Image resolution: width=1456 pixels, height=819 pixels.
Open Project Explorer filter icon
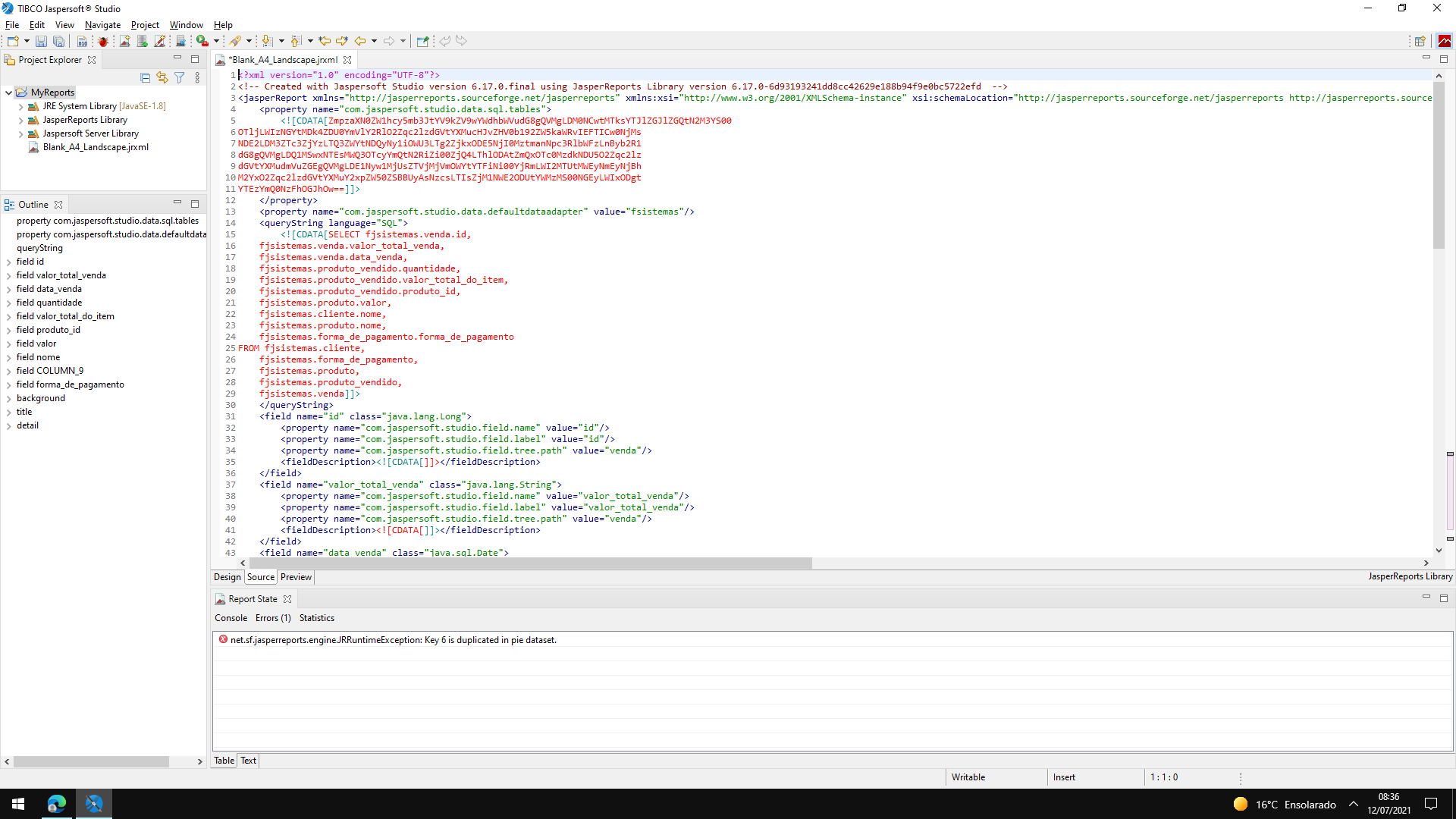click(180, 77)
